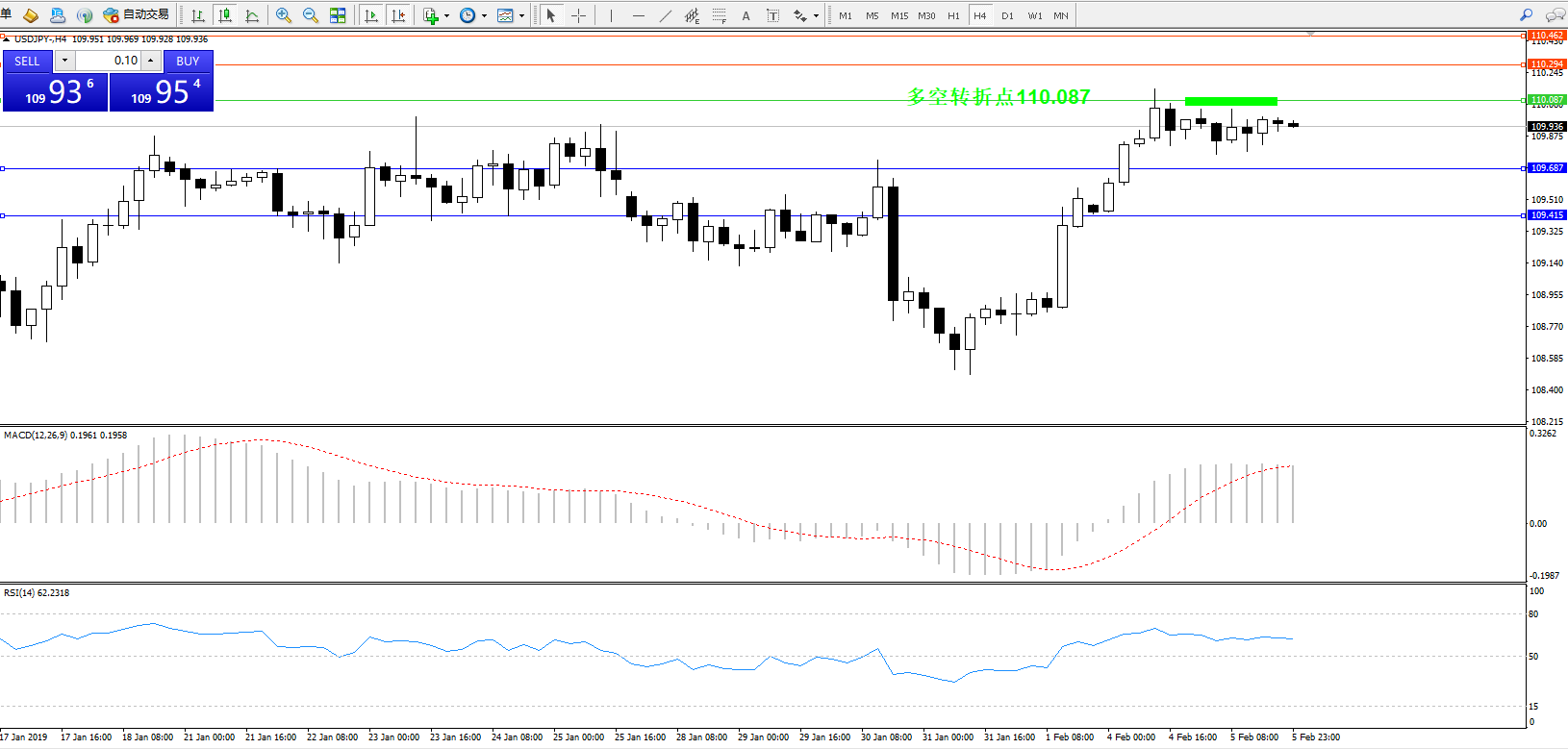The width and height of the screenshot is (1568, 749).
Task: Click the Zoom In magnifier icon
Action: coord(283,15)
